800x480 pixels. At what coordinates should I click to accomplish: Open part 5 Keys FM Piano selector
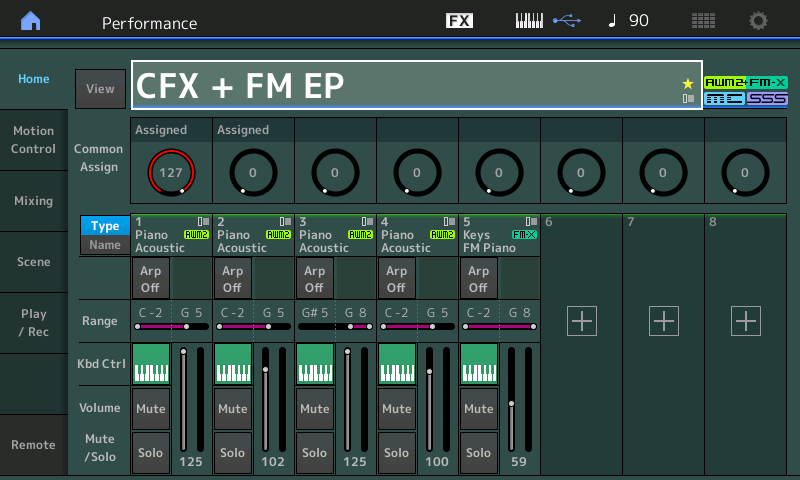[498, 235]
